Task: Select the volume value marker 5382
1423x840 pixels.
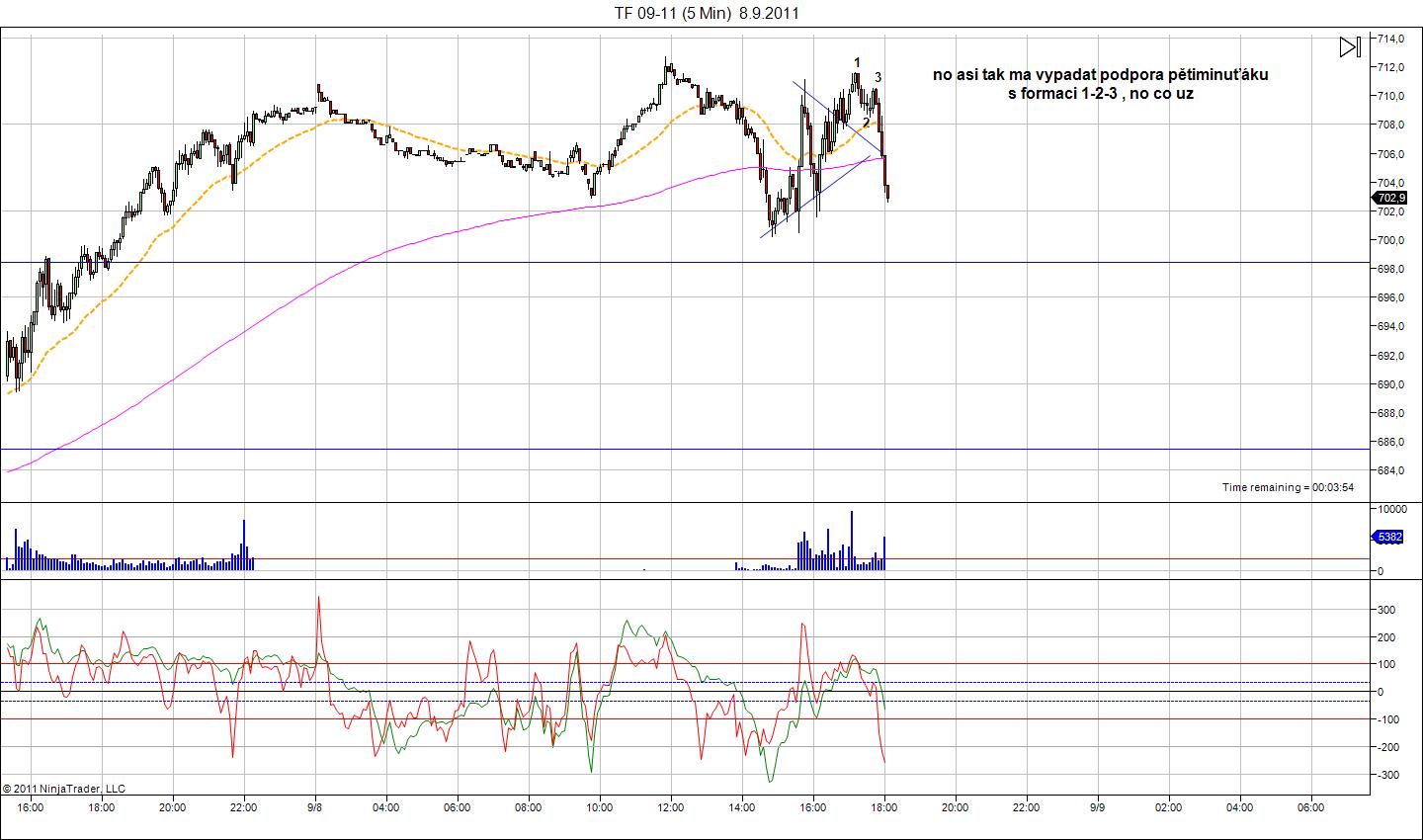Action: click(x=1388, y=537)
